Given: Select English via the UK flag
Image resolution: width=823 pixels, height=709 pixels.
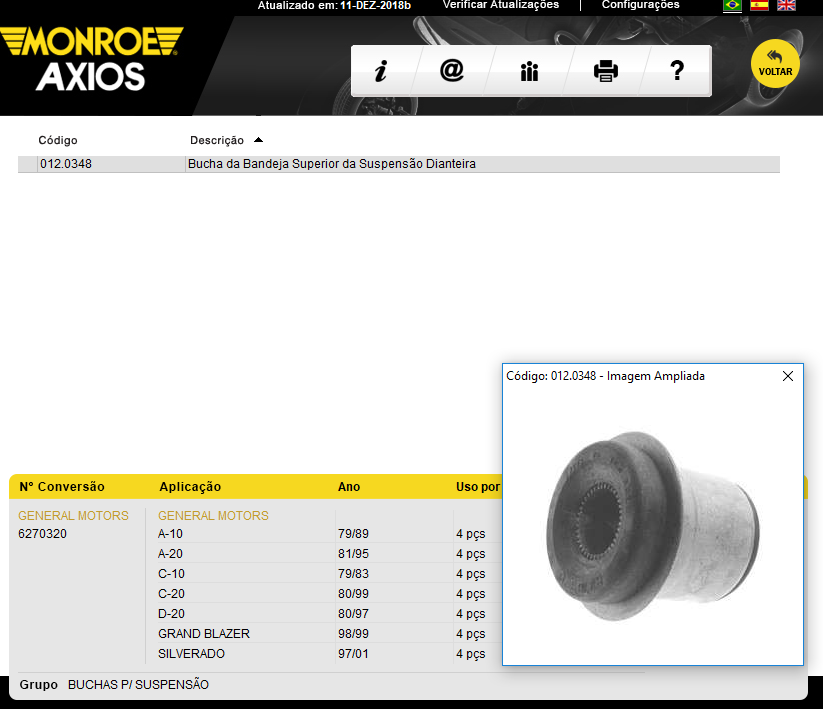Looking at the screenshot, I should point(787,5).
